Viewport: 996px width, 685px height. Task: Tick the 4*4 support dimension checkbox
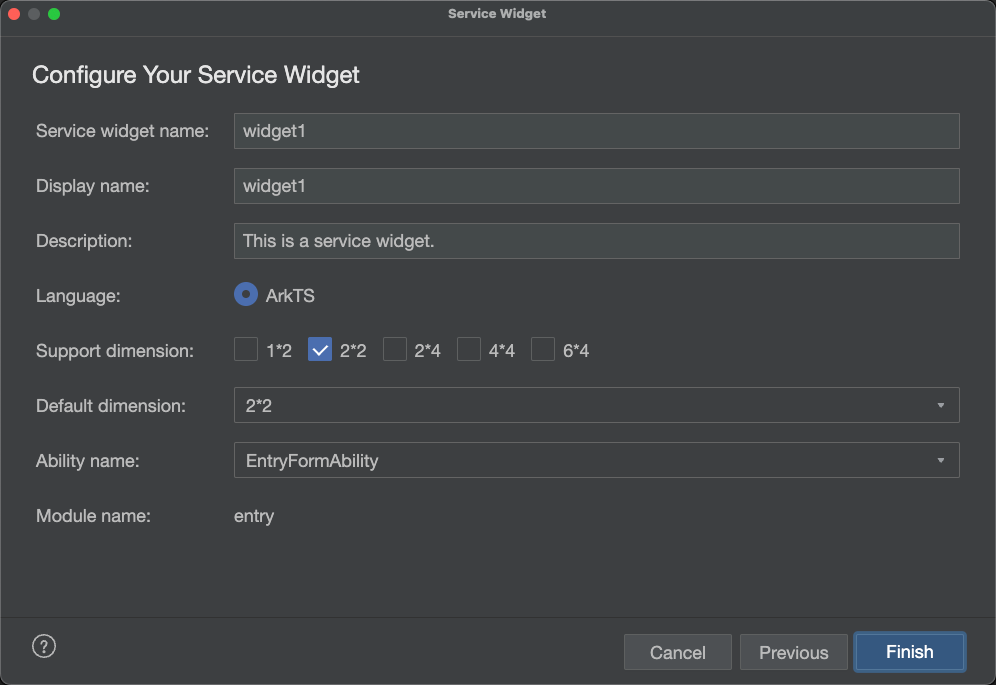tap(469, 349)
